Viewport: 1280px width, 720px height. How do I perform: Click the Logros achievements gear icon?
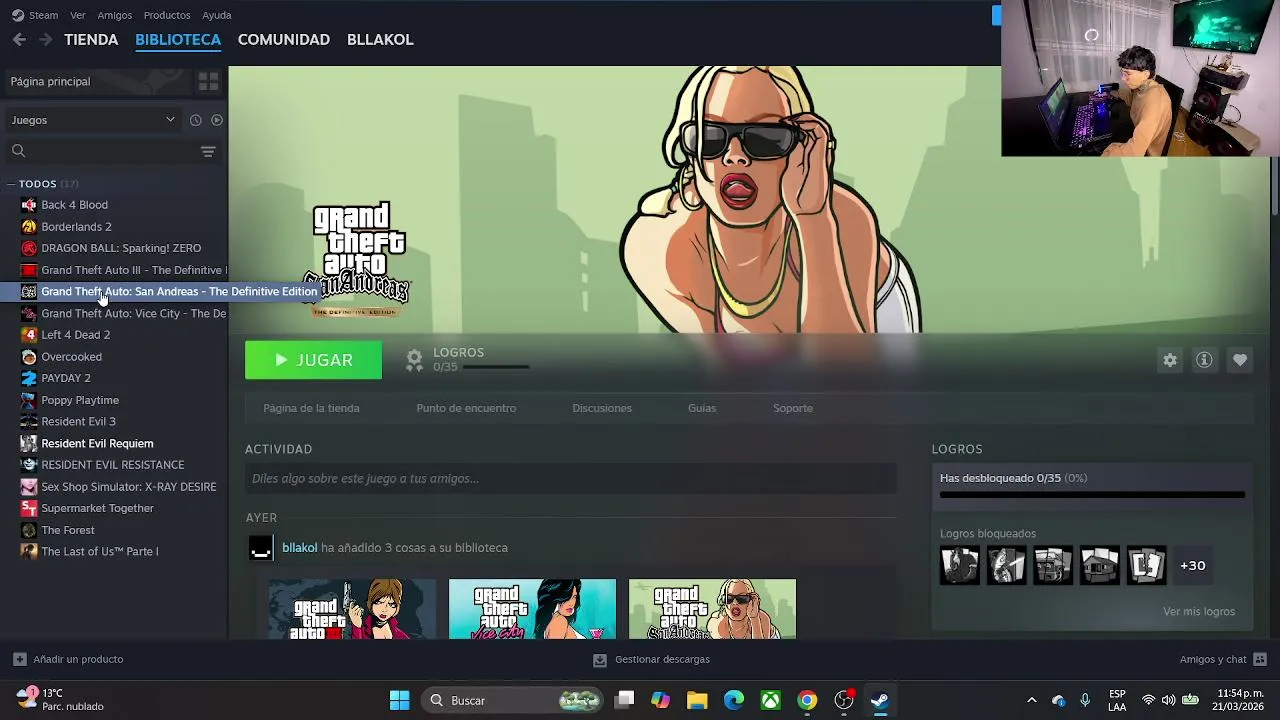click(414, 360)
